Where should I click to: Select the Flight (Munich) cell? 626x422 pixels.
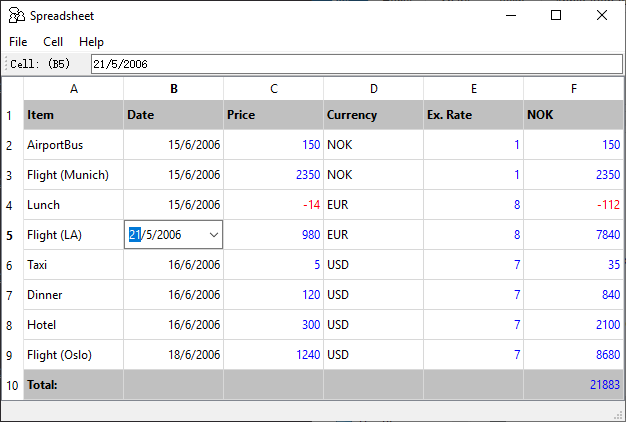point(73,175)
